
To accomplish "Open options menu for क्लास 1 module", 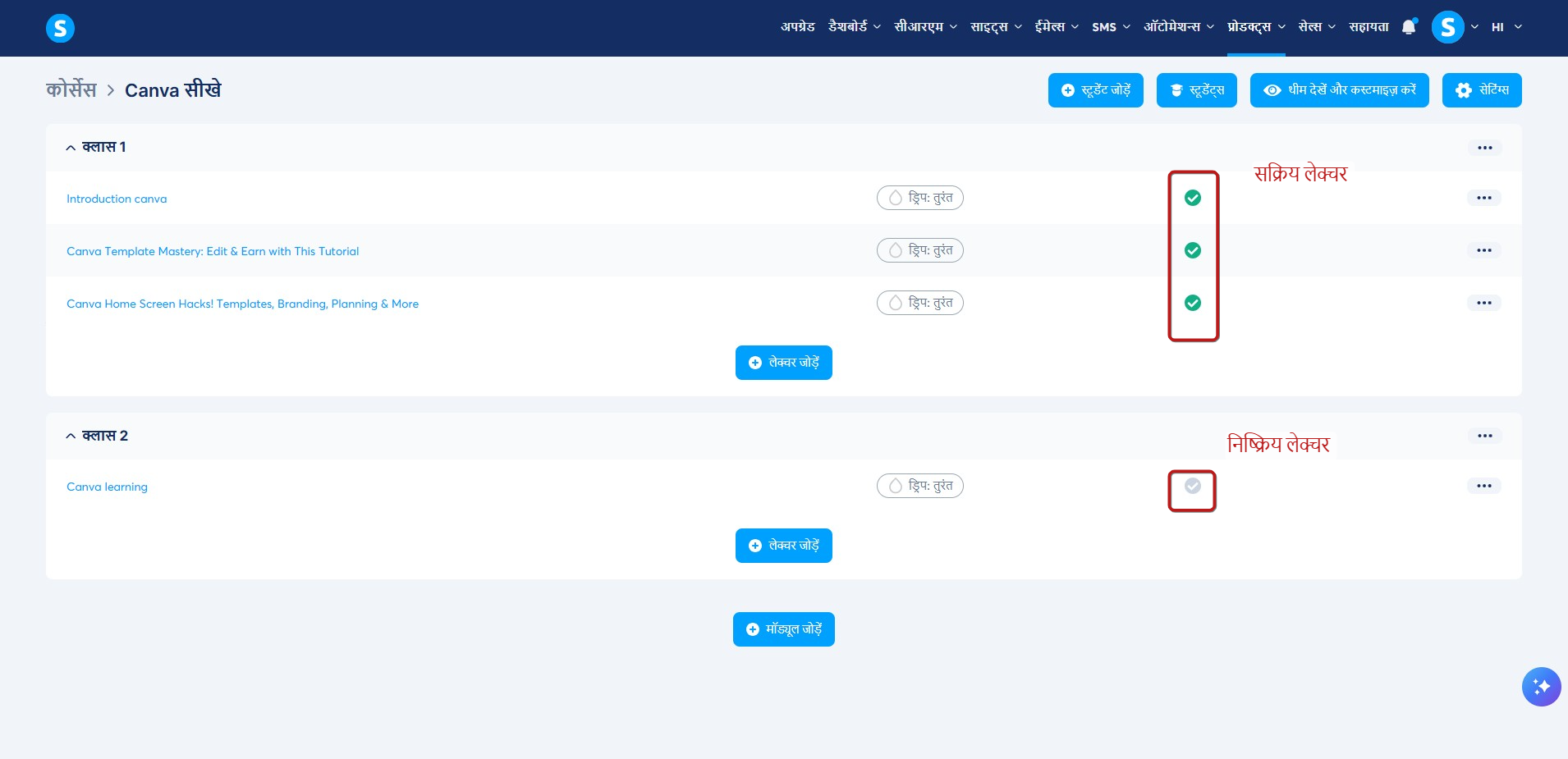I will pos(1484,148).
